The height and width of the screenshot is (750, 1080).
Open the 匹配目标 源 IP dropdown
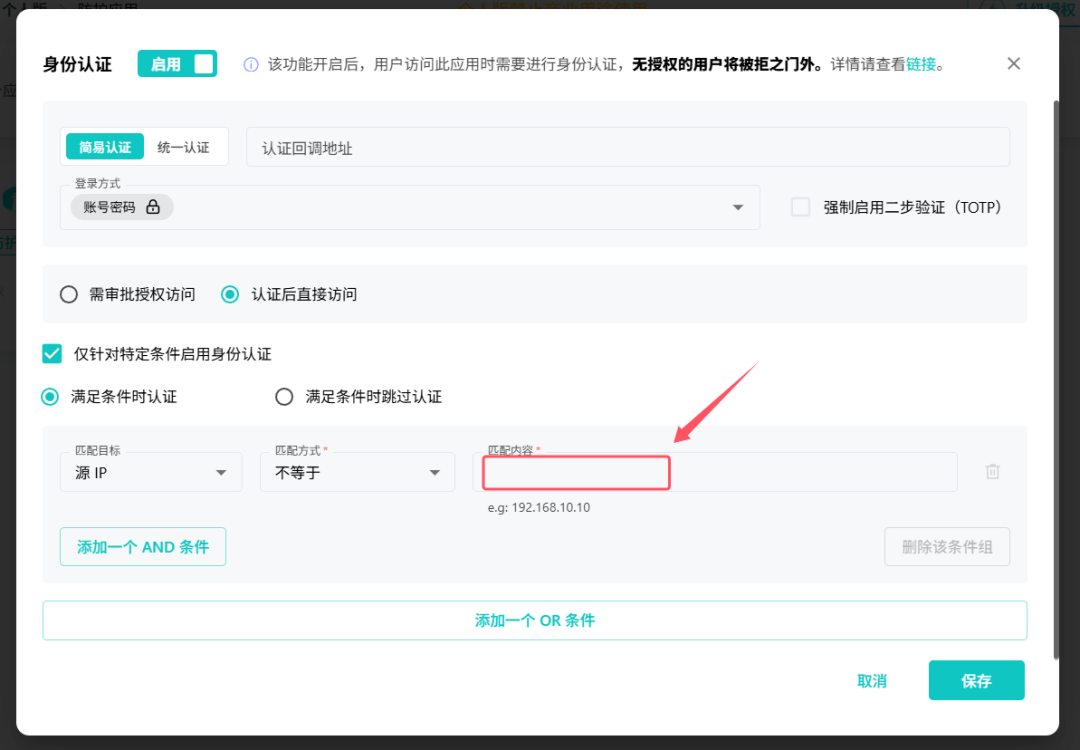pyautogui.click(x=151, y=472)
